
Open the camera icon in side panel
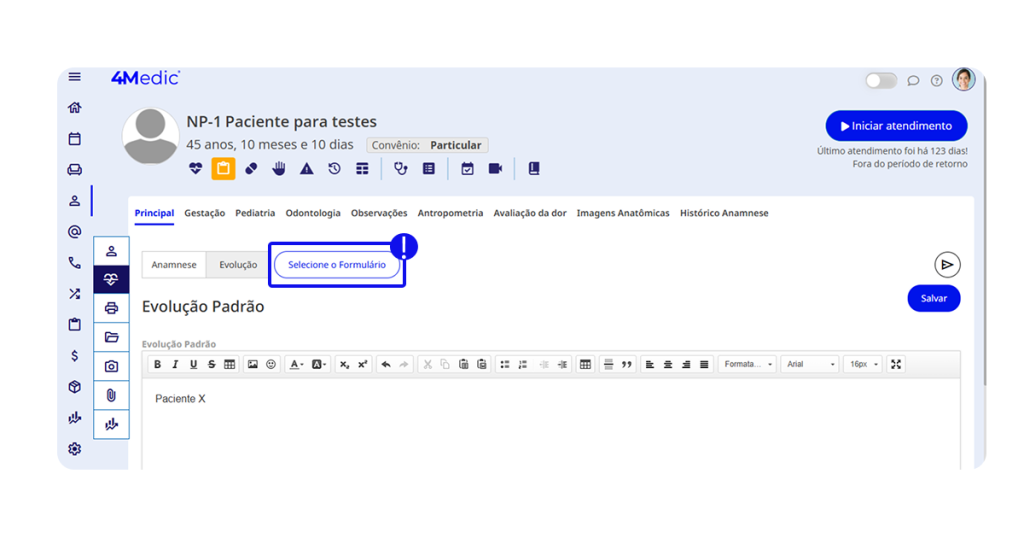pos(111,366)
